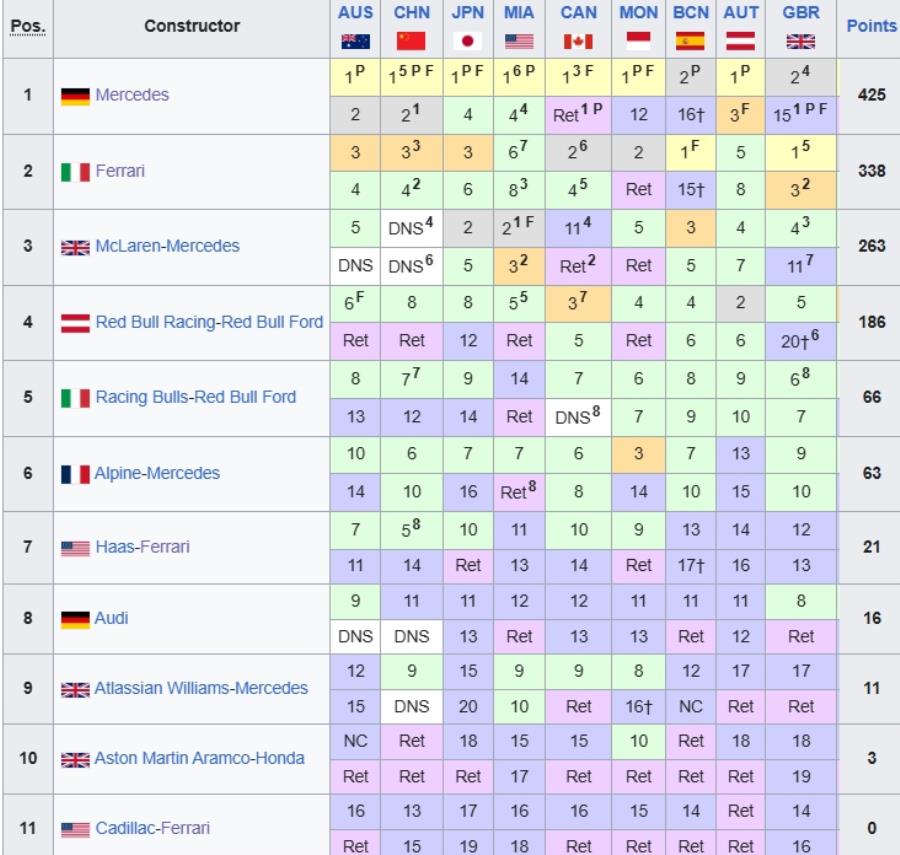The height and width of the screenshot is (855, 900).
Task: Click the Austrian flag under AUT column
Action: [x=740, y=41]
